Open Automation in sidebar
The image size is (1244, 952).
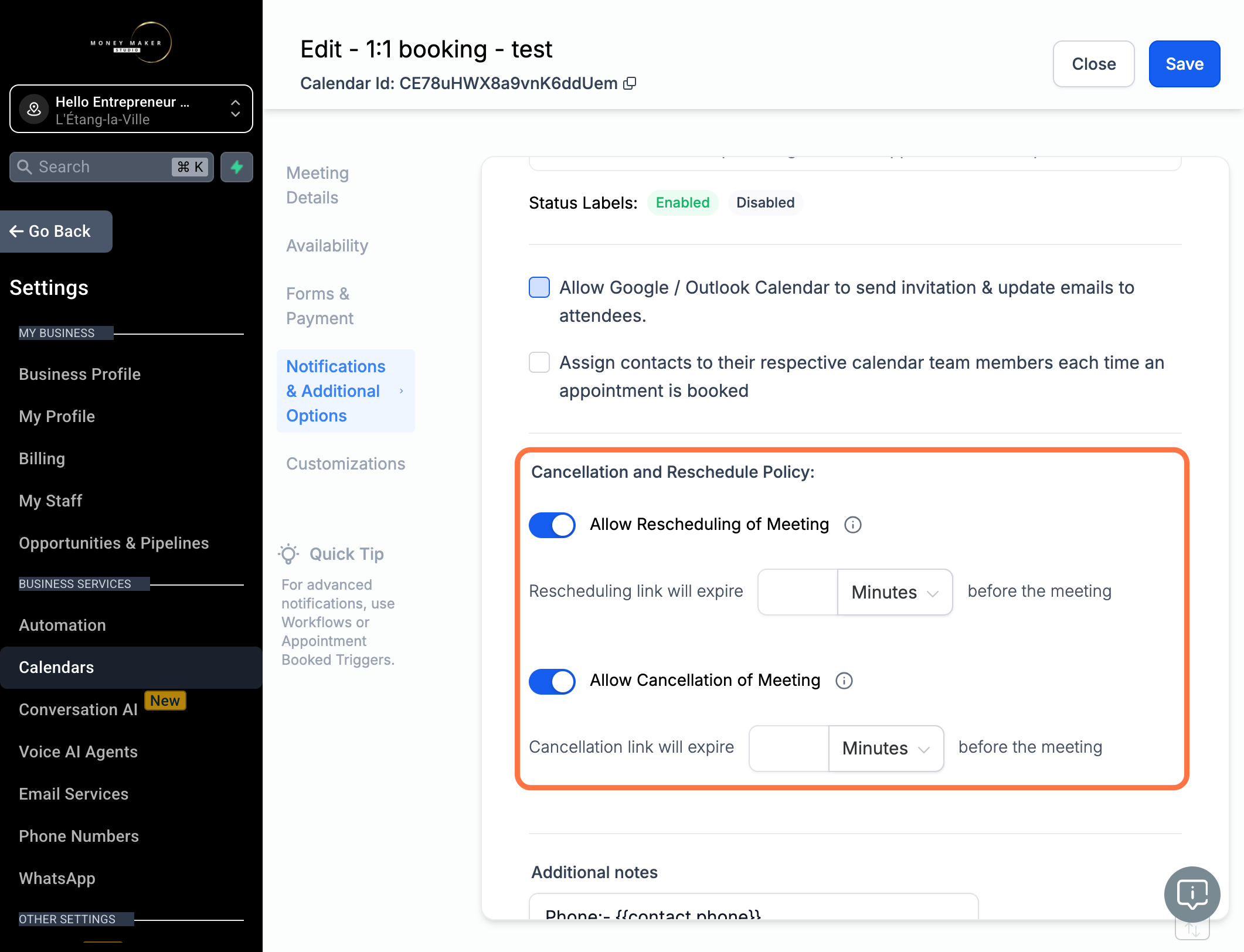[62, 625]
